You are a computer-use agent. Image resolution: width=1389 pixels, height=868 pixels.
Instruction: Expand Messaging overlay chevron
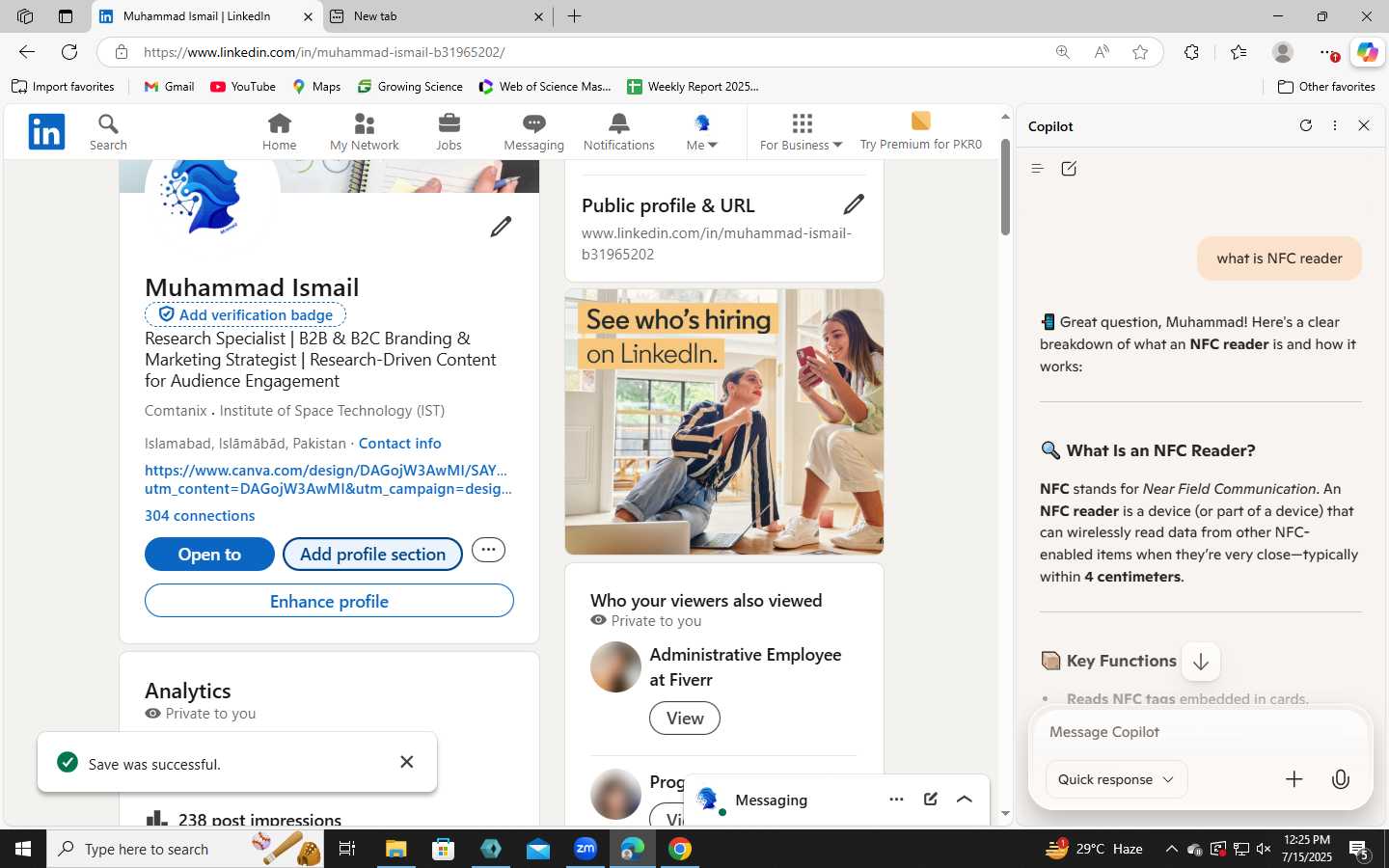(x=964, y=799)
